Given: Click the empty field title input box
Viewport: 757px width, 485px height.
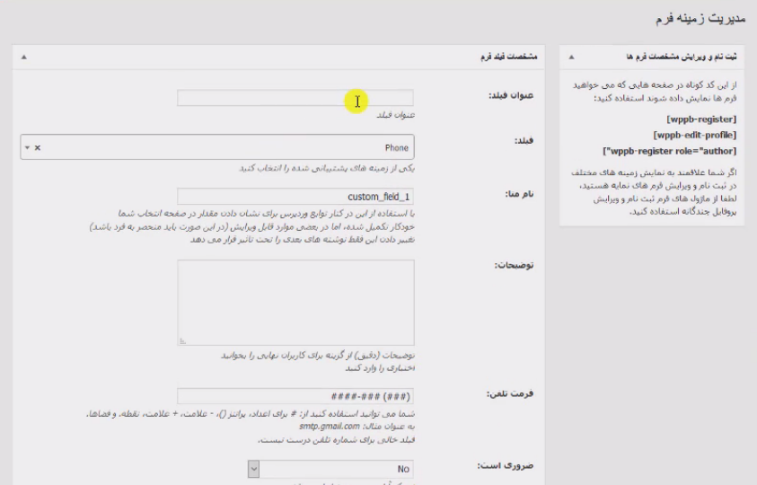Looking at the screenshot, I should [x=295, y=98].
